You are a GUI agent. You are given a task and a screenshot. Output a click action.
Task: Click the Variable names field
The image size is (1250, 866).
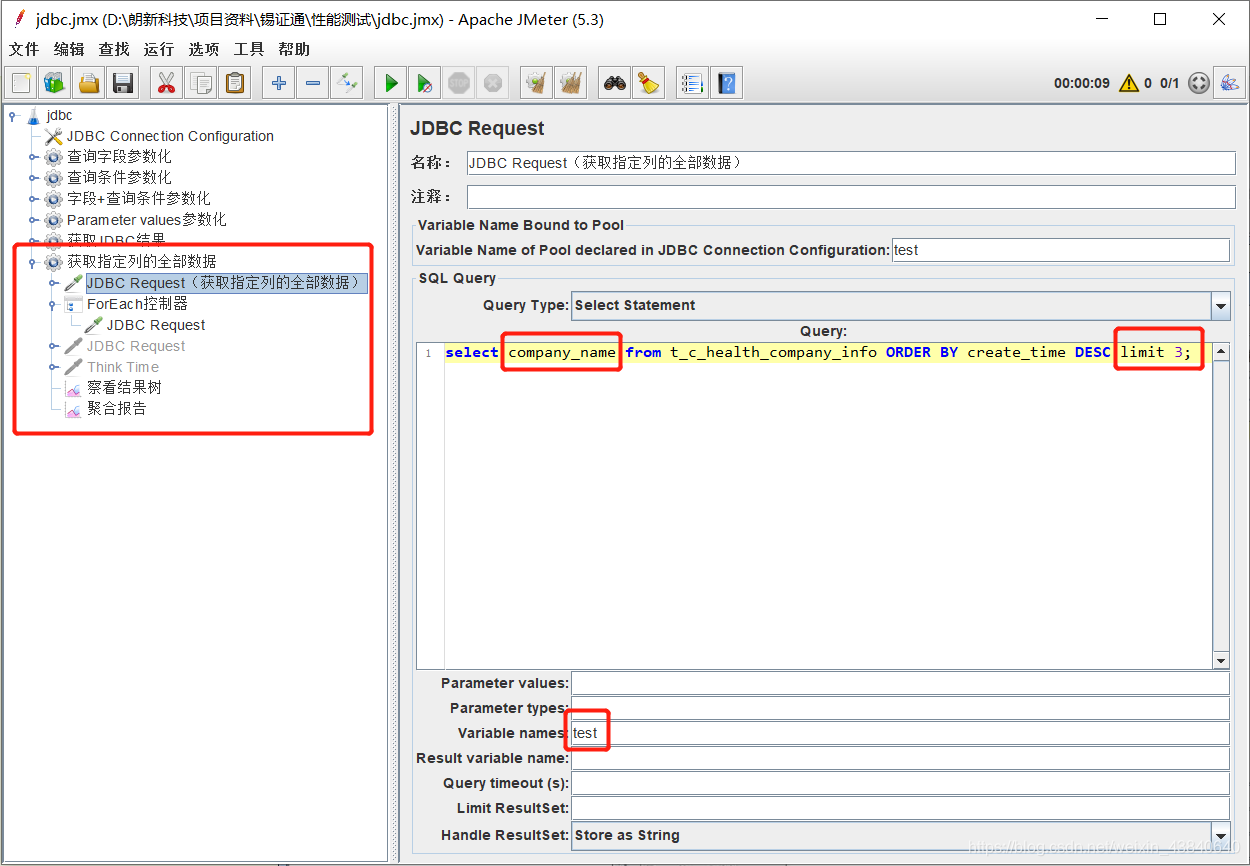tap(900, 733)
